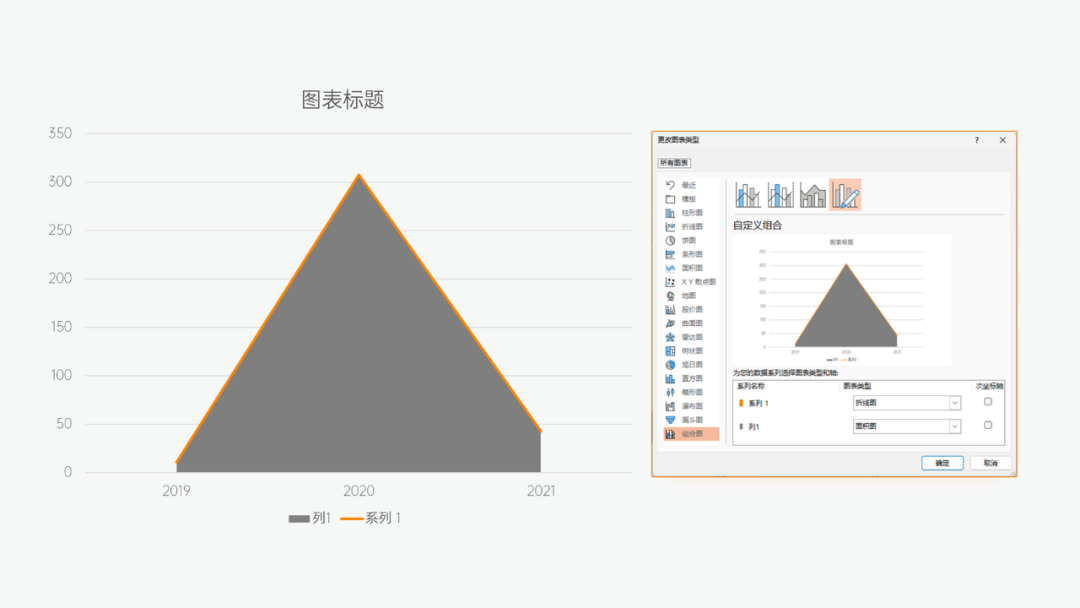Click the 图表标题 chart title text
This screenshot has height=608, width=1080.
pos(343,100)
